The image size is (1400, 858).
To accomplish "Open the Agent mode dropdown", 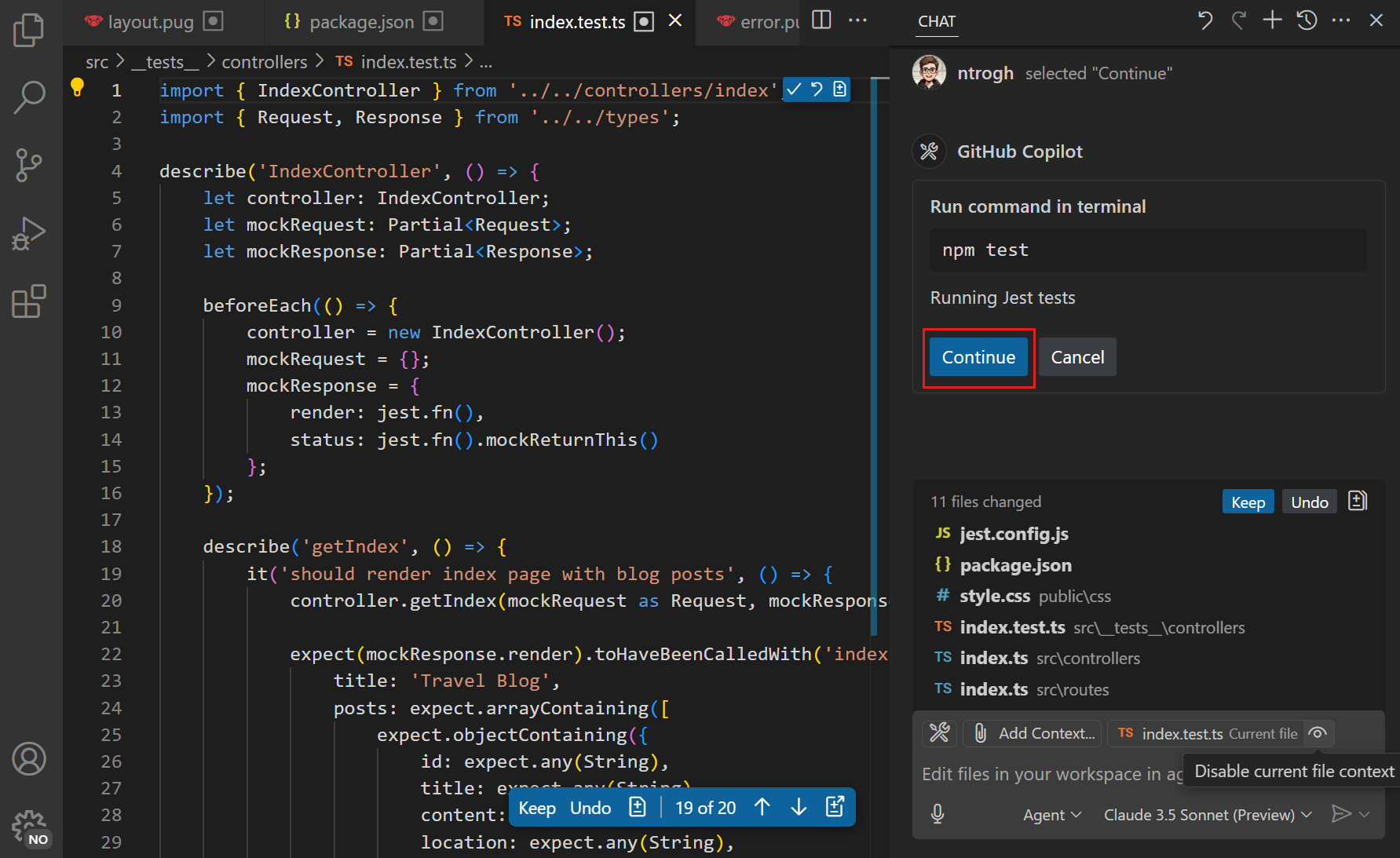I will pyautogui.click(x=1051, y=814).
